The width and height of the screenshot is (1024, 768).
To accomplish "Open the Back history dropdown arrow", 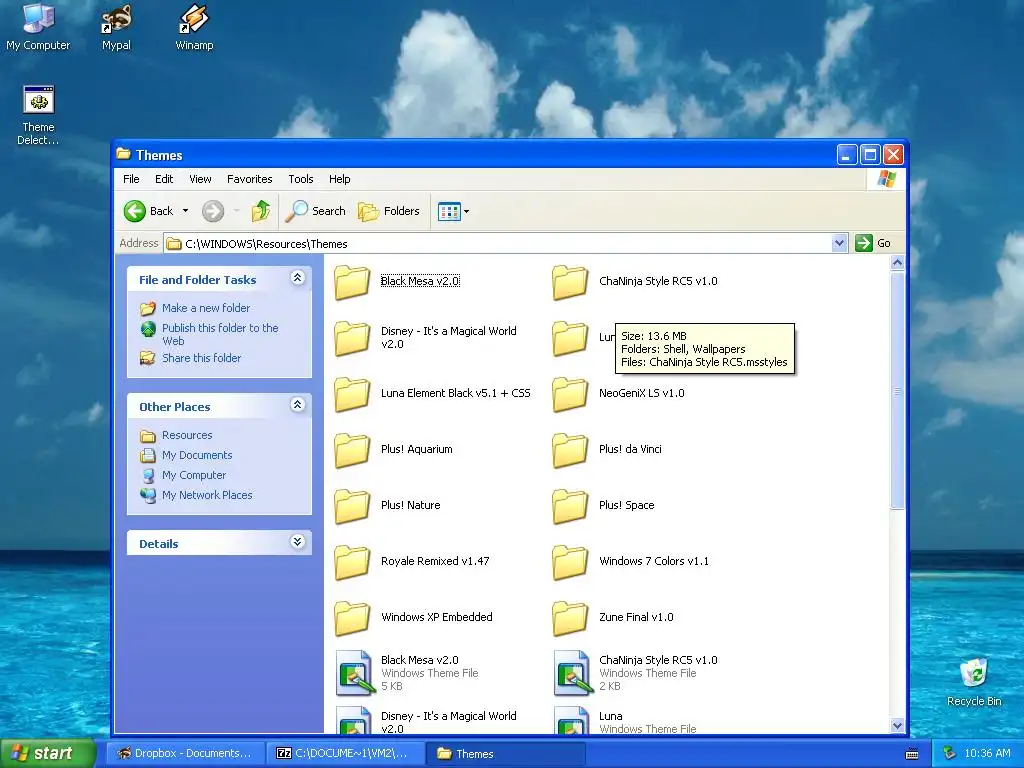I will pos(185,211).
